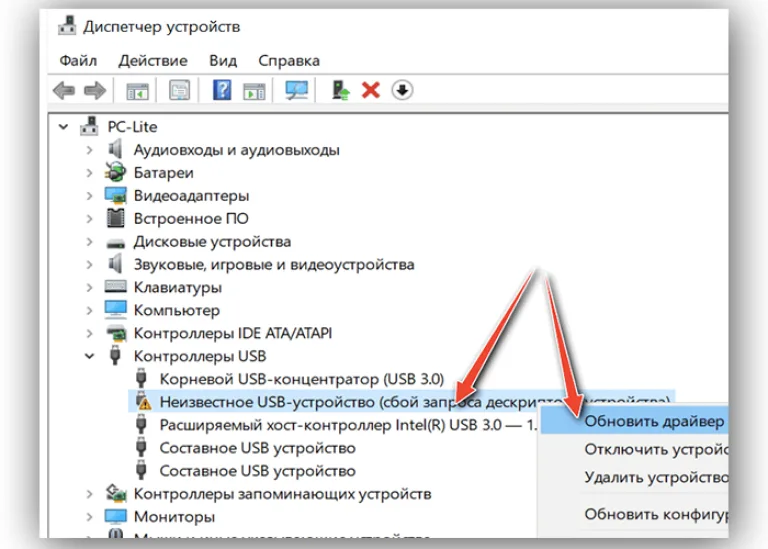Viewport: 768px width, 549px height.
Task: Collapse the Контроллеры USB category
Action: pyautogui.click(x=89, y=356)
